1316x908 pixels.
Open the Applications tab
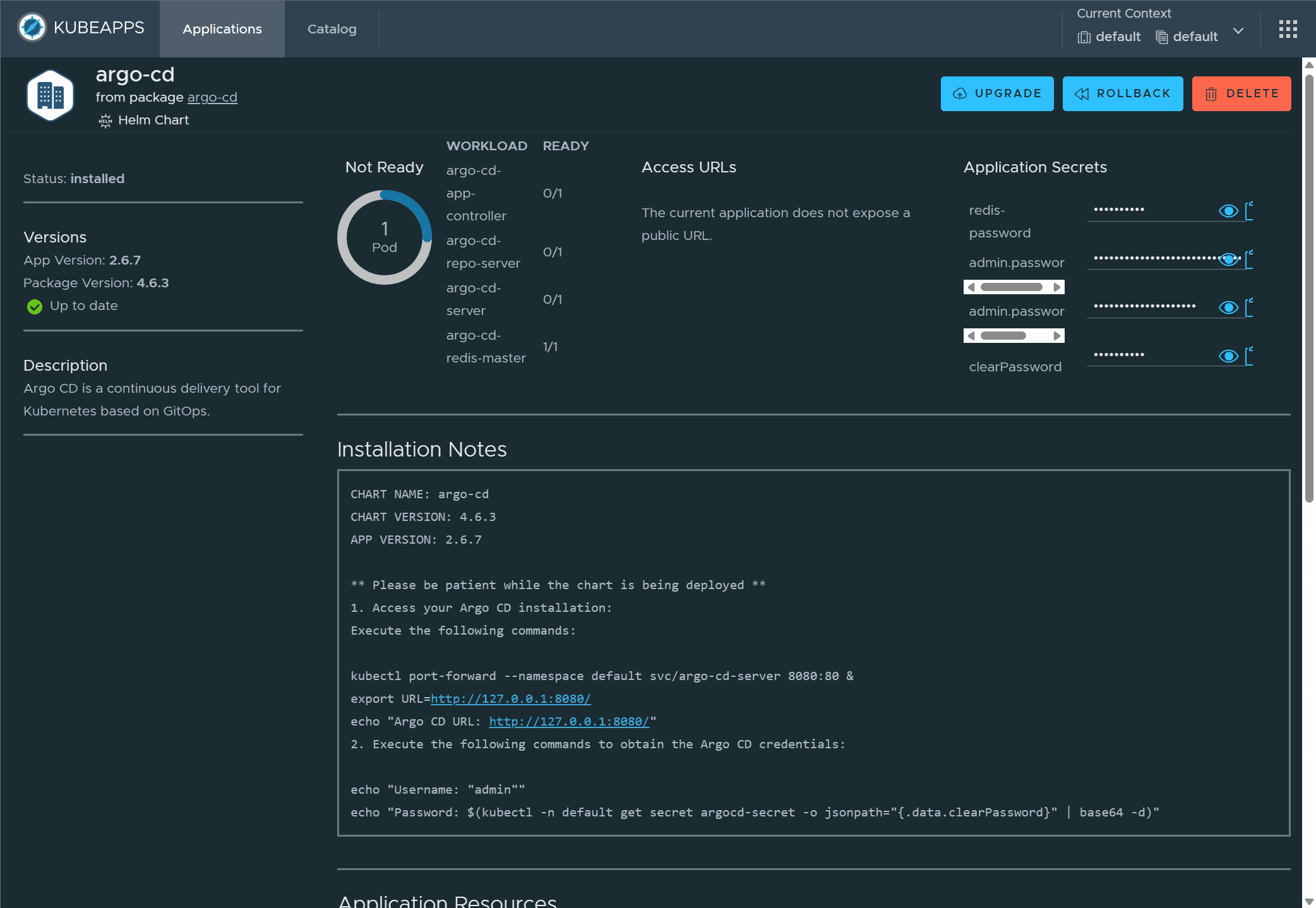click(x=222, y=29)
